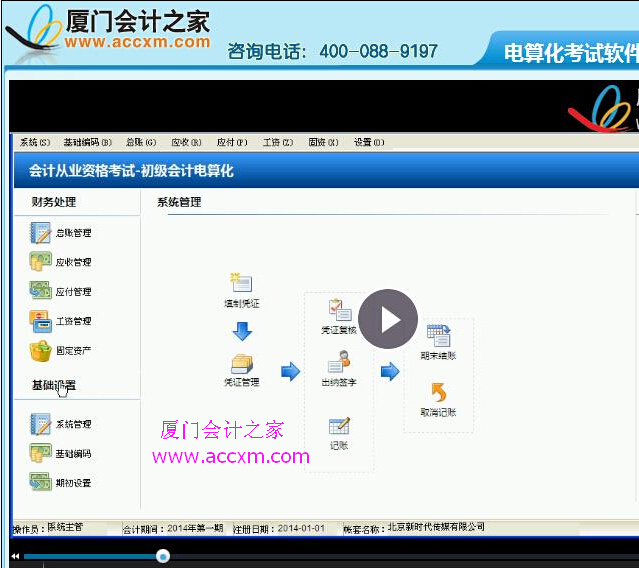Click the 出纳签字 cashier sign icon

coord(339,361)
